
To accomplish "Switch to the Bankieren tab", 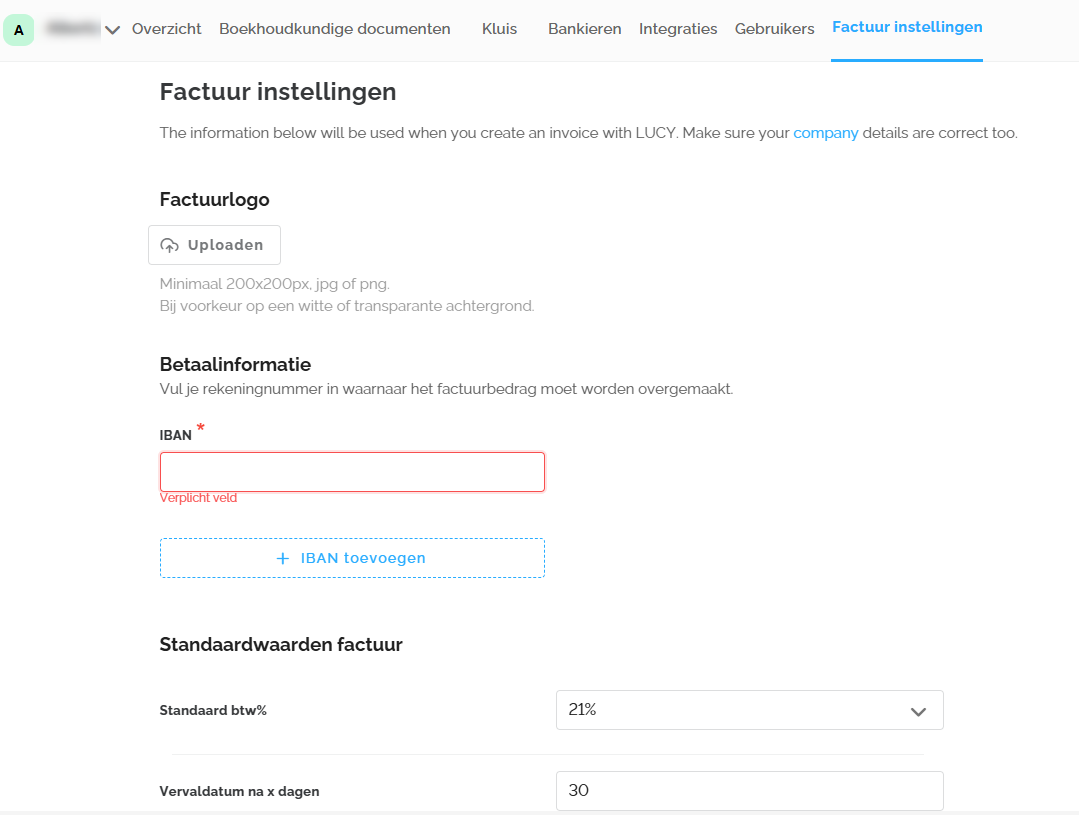I will coord(584,29).
